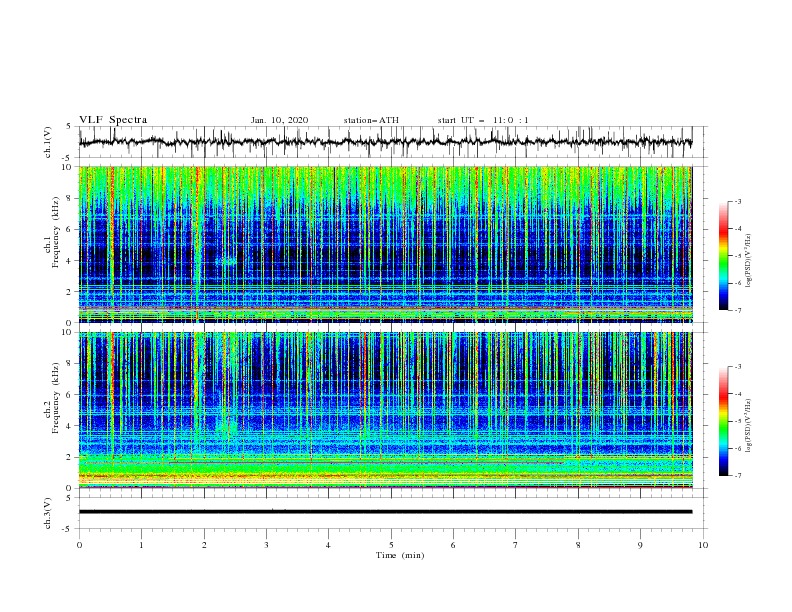Click the "-7" label on ch.1 colorbar
Viewport: 792px width, 612px height.
737,310
